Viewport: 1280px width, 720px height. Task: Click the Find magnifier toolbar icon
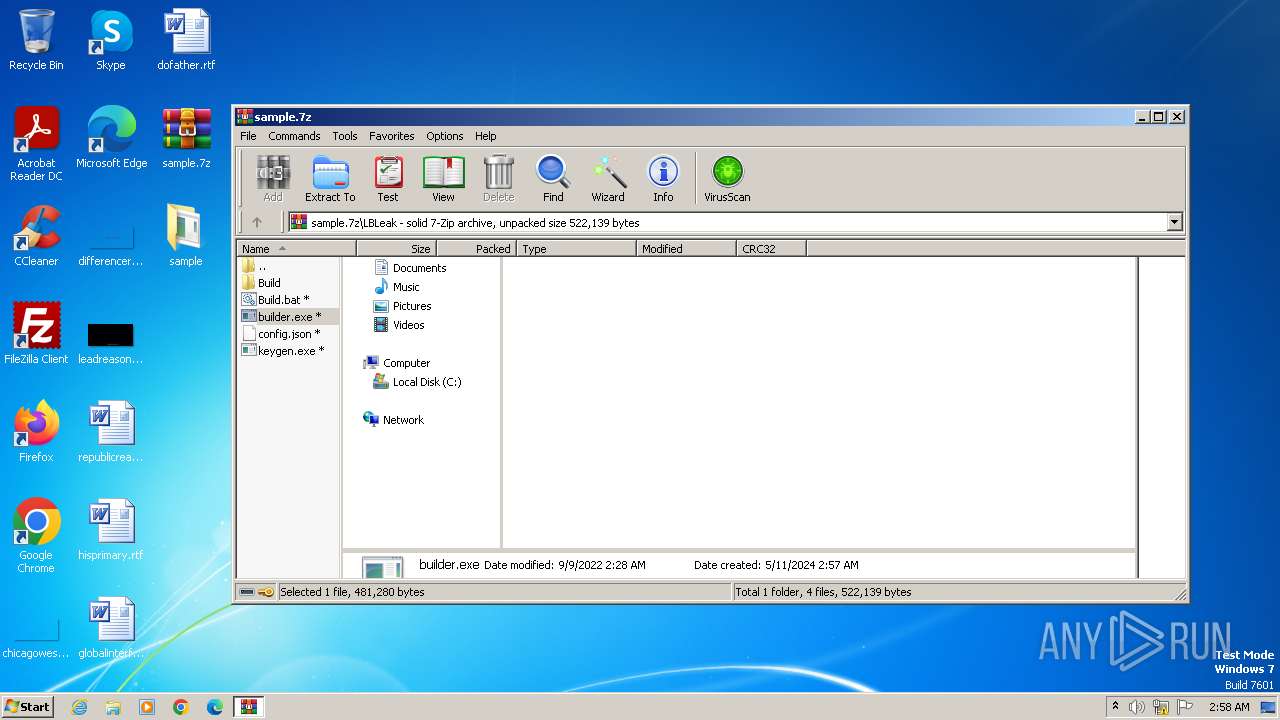[x=553, y=179]
